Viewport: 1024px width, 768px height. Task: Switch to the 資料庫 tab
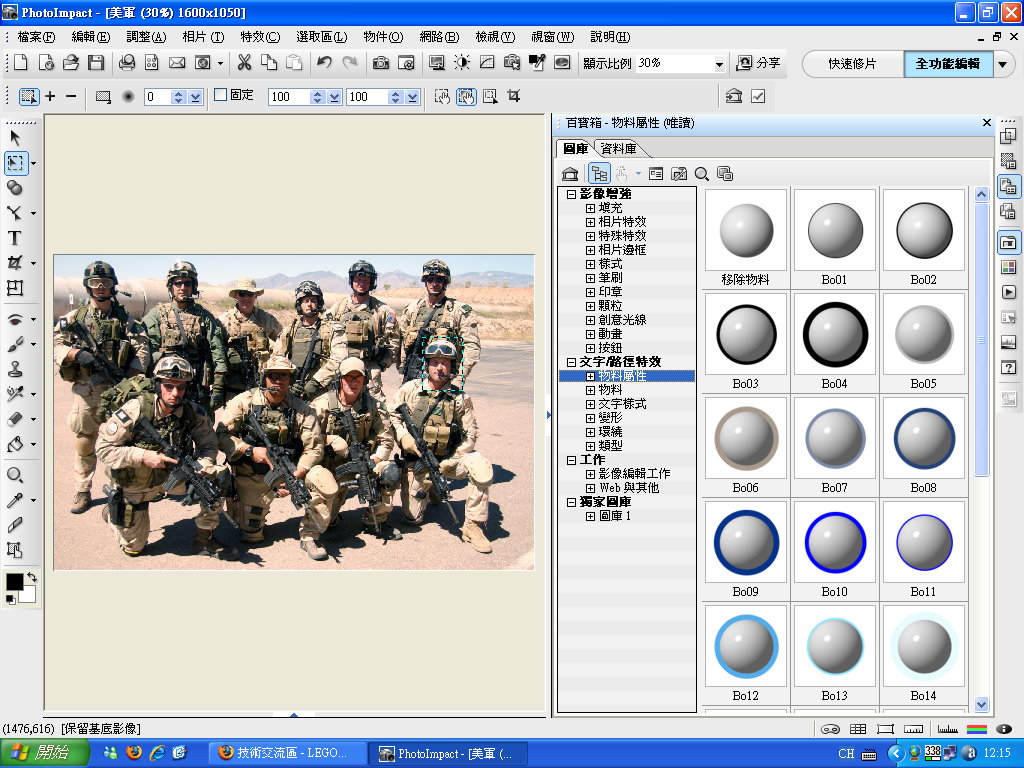click(618, 149)
